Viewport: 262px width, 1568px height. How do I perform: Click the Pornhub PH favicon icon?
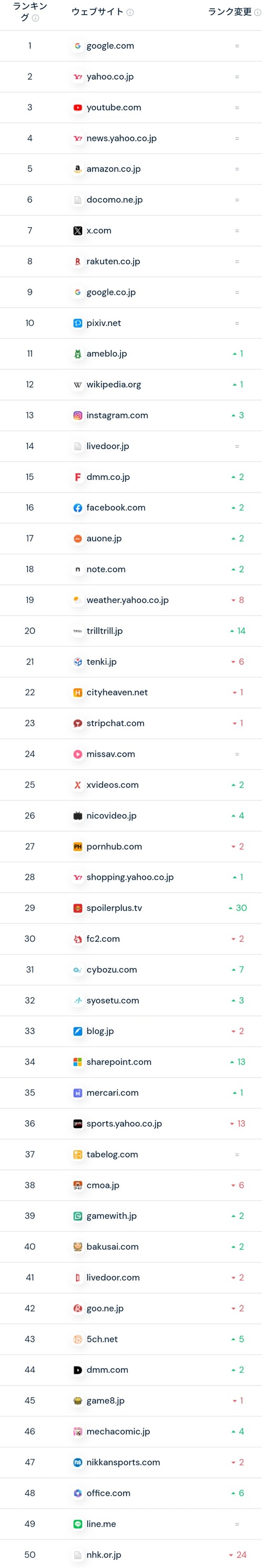click(77, 846)
